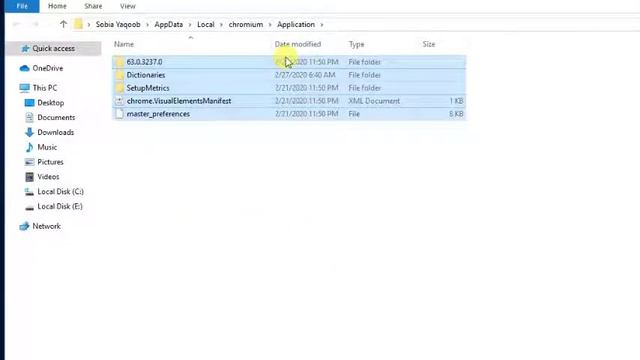640x360 pixels.
Task: Click the This PC monitor icon
Action: (24, 88)
